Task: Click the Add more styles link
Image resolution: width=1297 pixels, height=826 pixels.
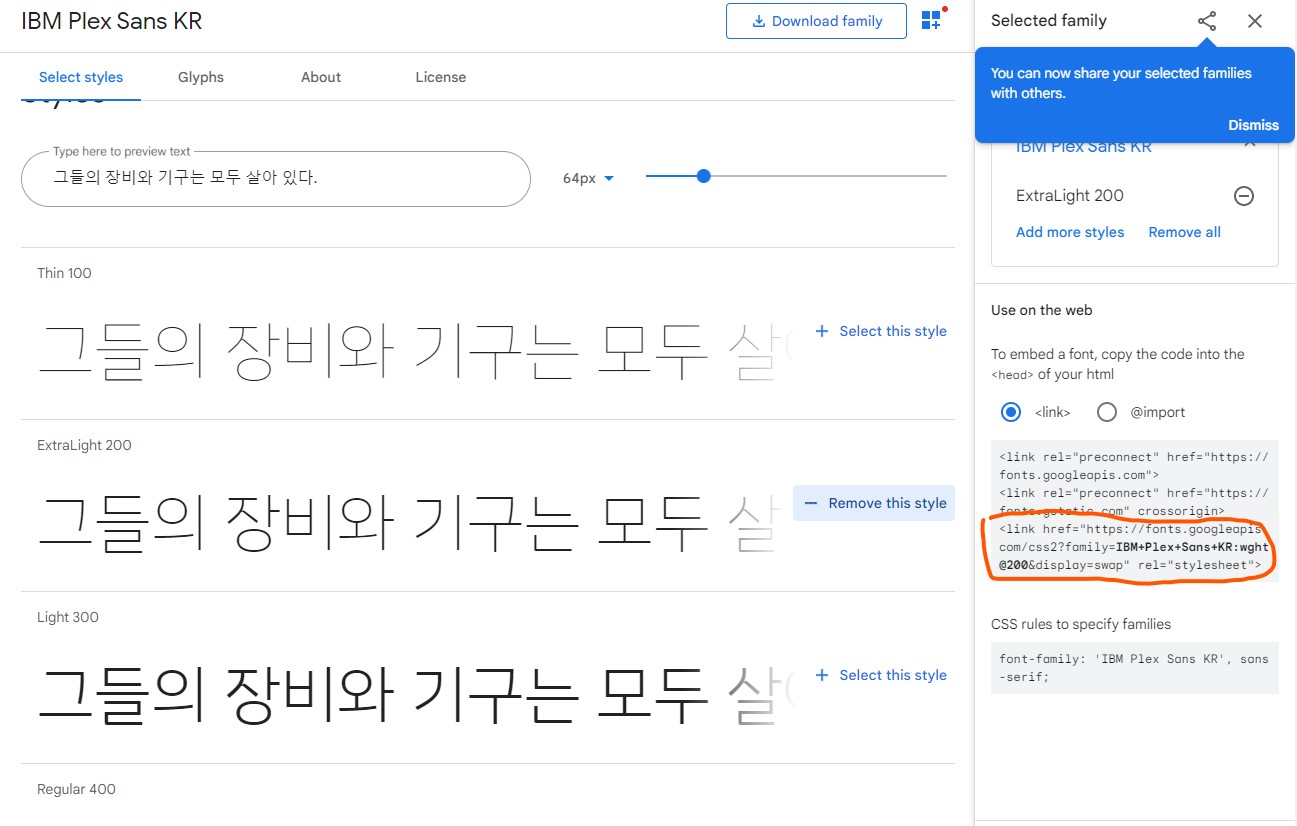Action: tap(1070, 232)
